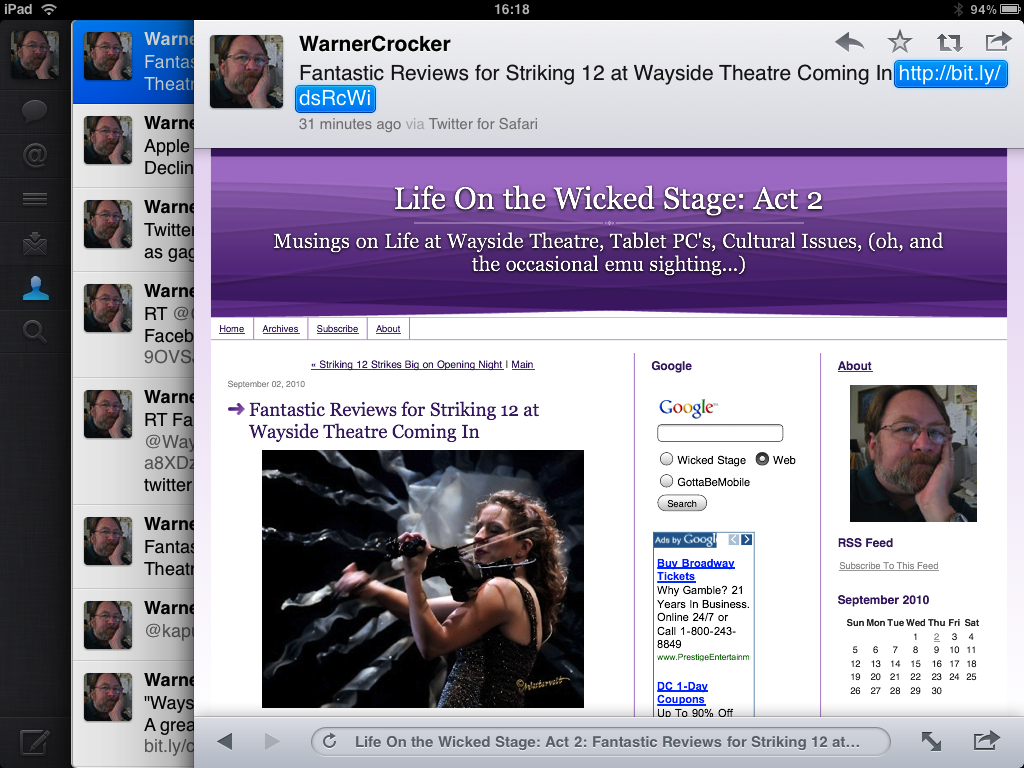Click the 'September 02, 2010' post date
The height and width of the screenshot is (768, 1024).
[266, 384]
